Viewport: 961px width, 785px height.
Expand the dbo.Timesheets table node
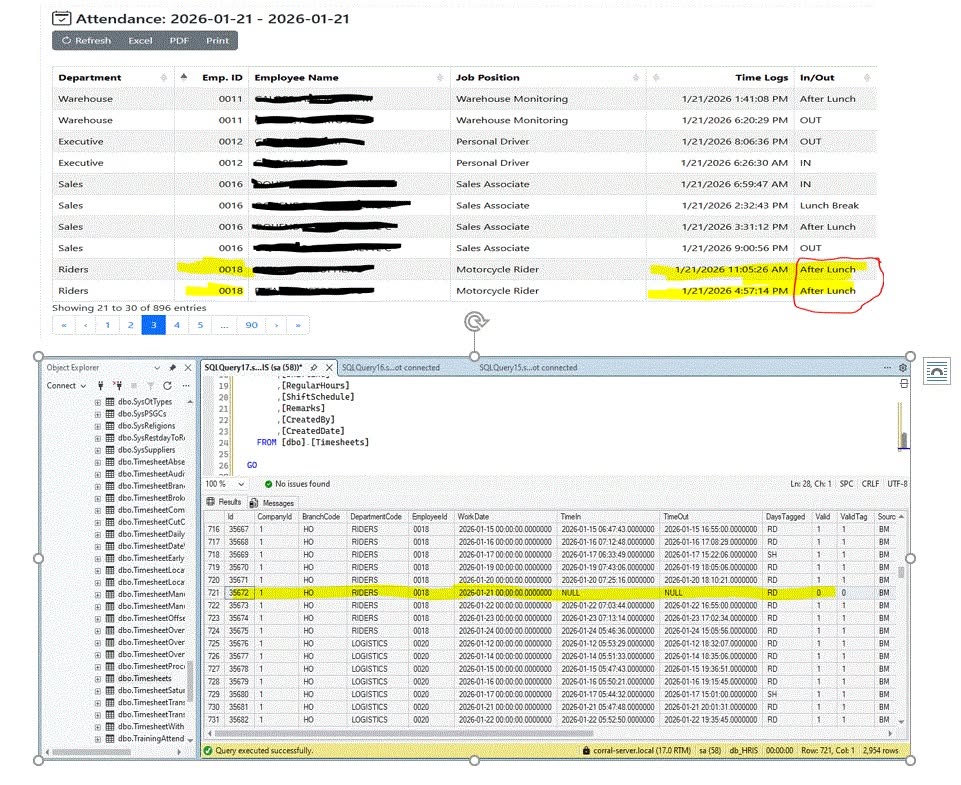tap(97, 679)
